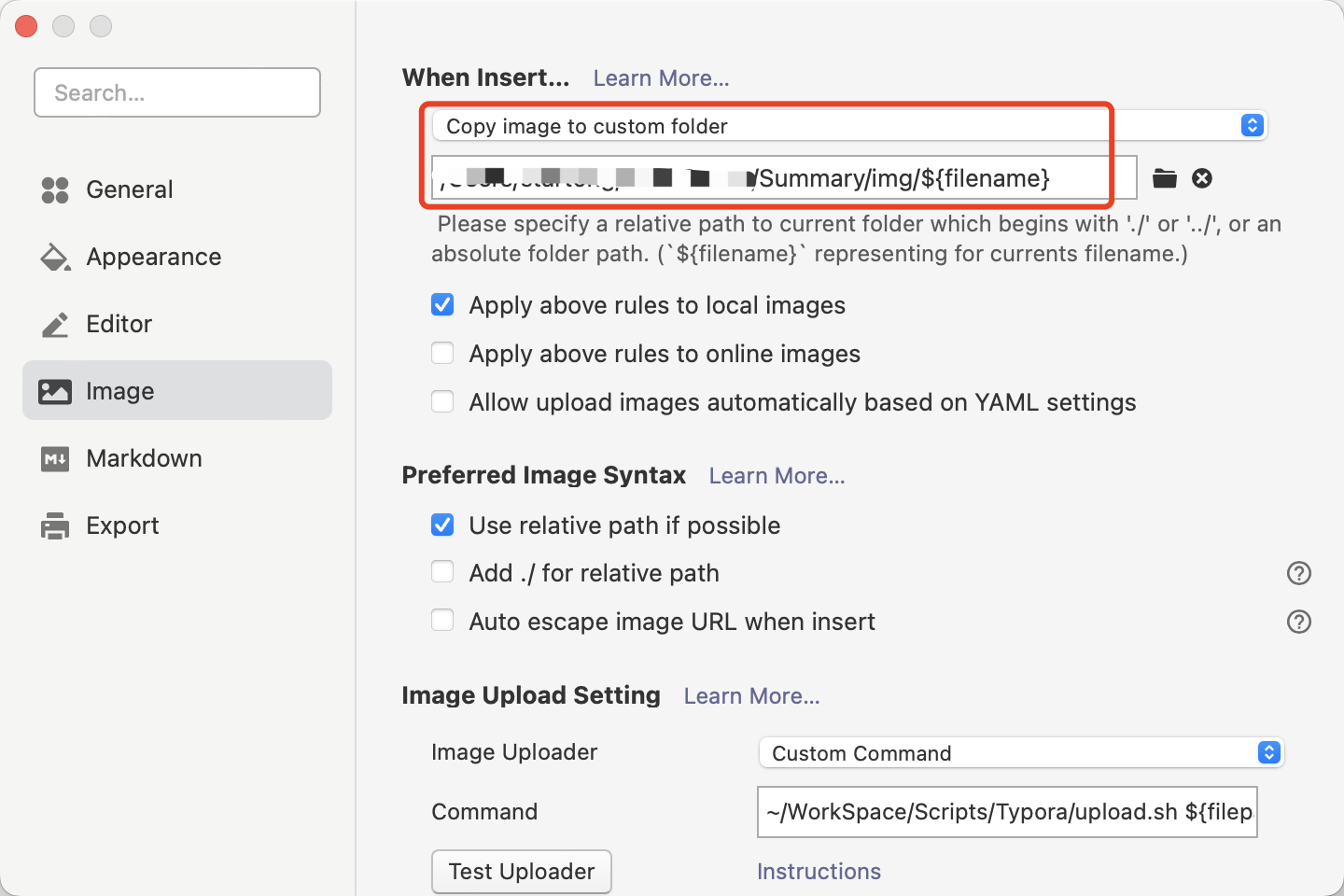Click the Editor pencil icon
This screenshot has width=1344, height=896.
click(55, 325)
